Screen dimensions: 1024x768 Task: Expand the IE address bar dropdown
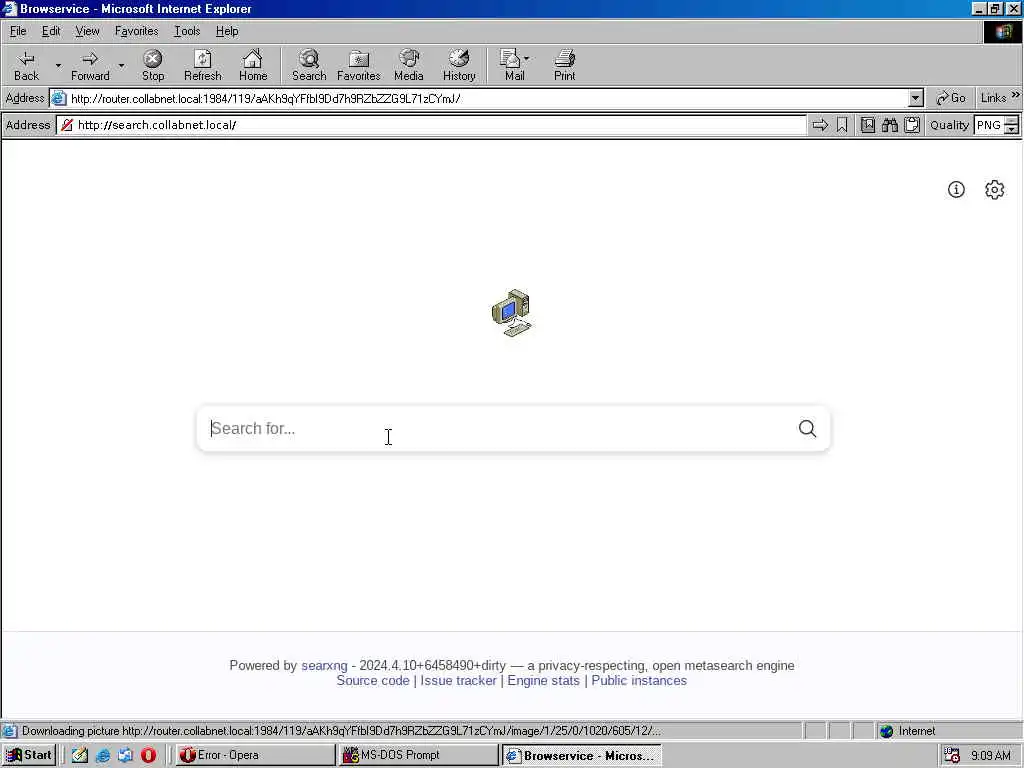click(x=916, y=99)
